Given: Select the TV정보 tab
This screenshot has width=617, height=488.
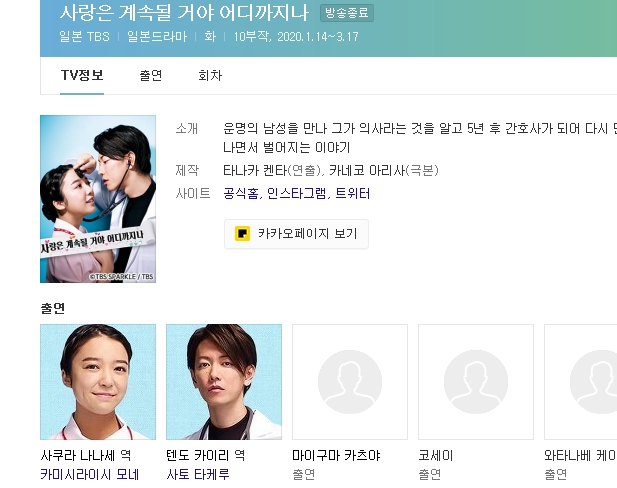Looking at the screenshot, I should point(82,75).
